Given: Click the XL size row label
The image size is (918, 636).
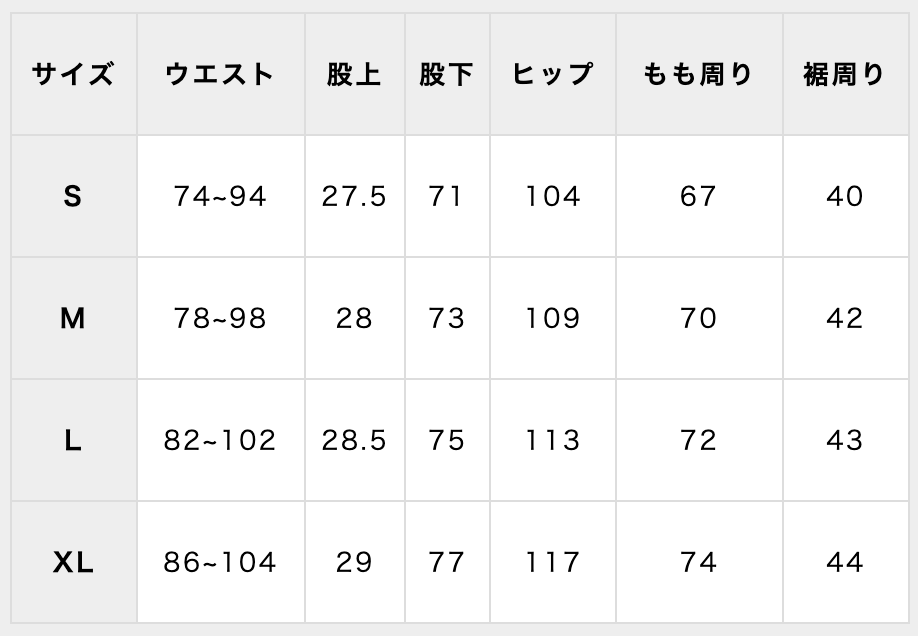Looking at the screenshot, I should [x=72, y=563].
